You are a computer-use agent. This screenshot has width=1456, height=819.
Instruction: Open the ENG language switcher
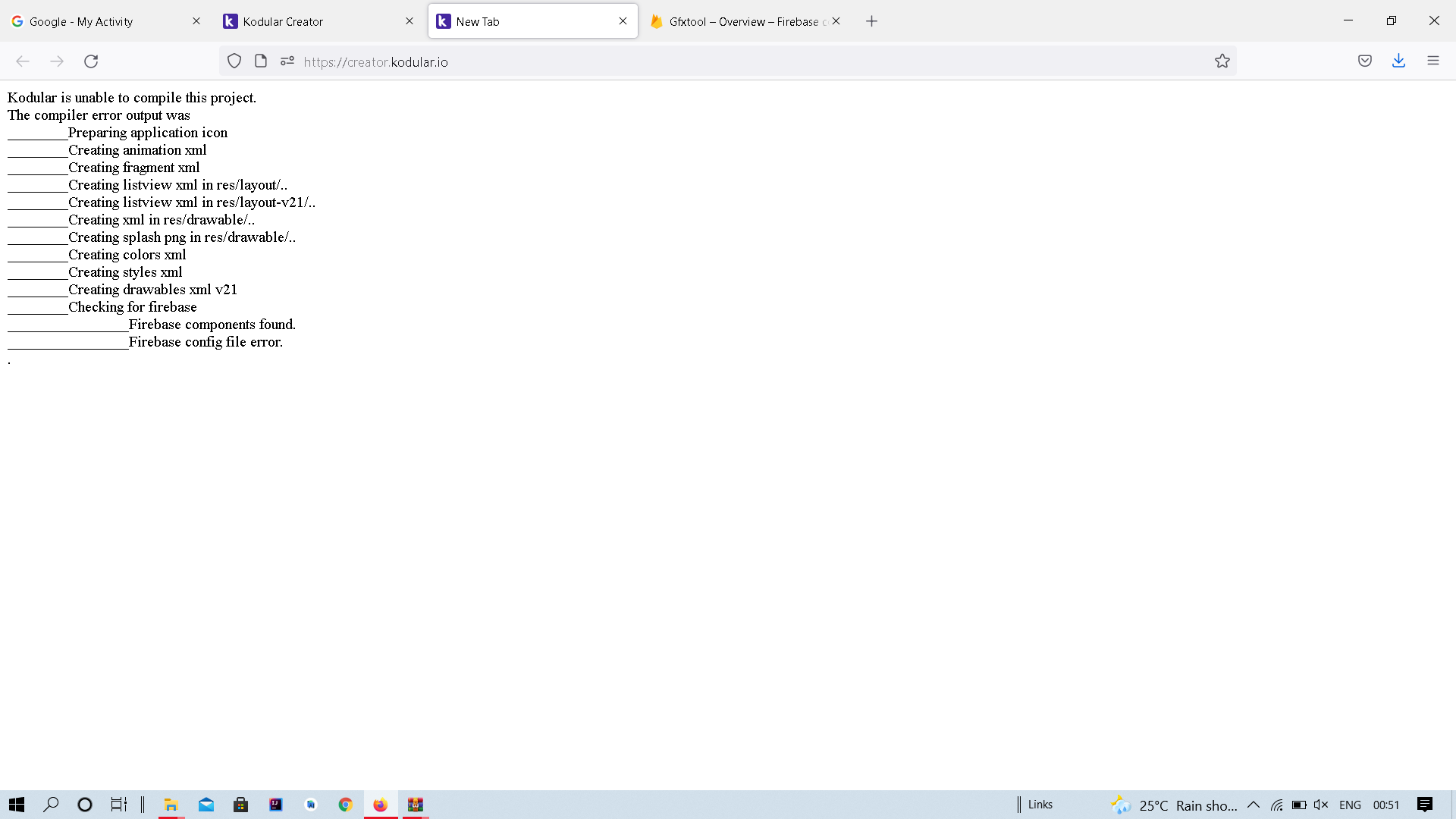click(x=1350, y=805)
